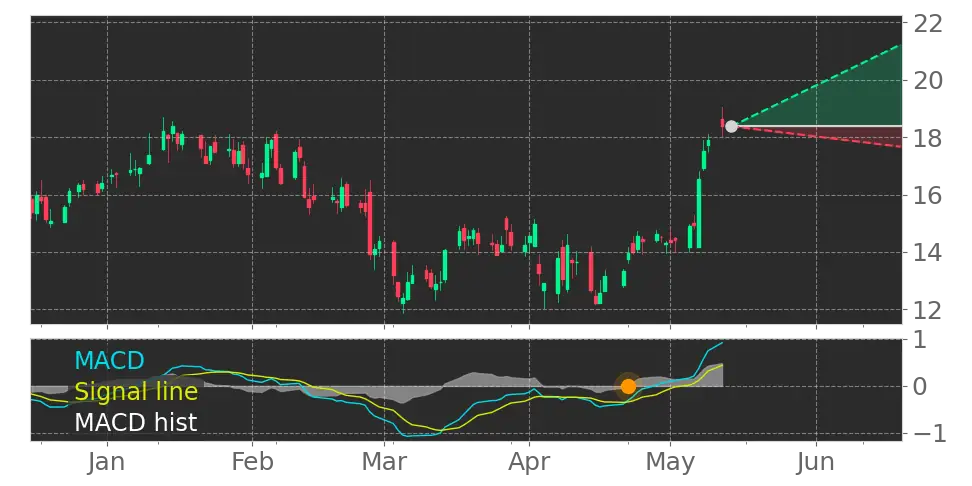Click the MACD legend label
972x486 pixels.
pyautogui.click(x=109, y=360)
